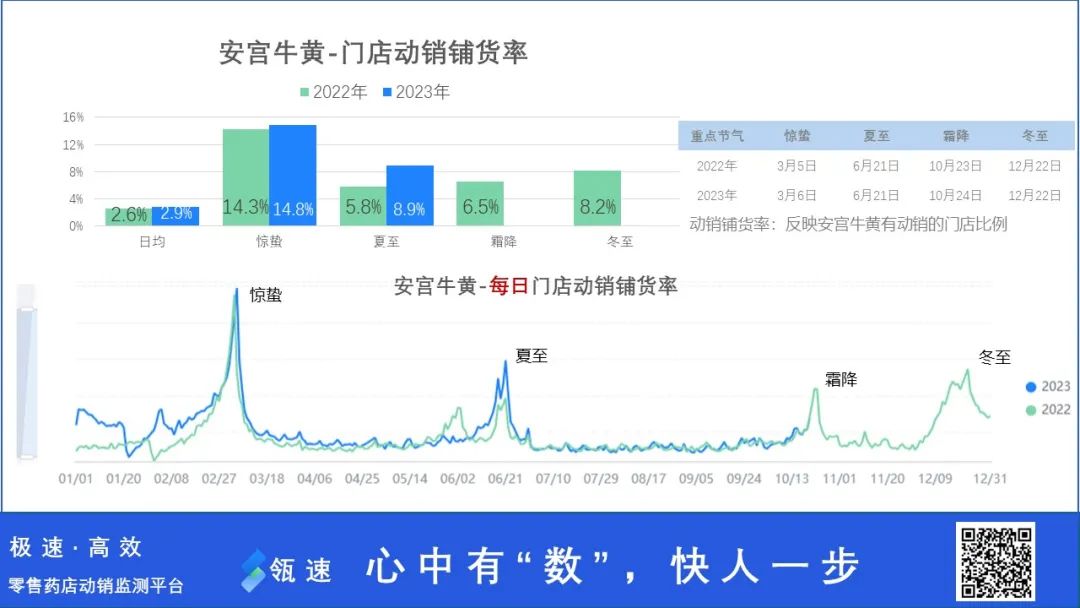Click the 心中有"数",快人一步 slogan
The image size is (1080, 608).
pyautogui.click(x=613, y=567)
